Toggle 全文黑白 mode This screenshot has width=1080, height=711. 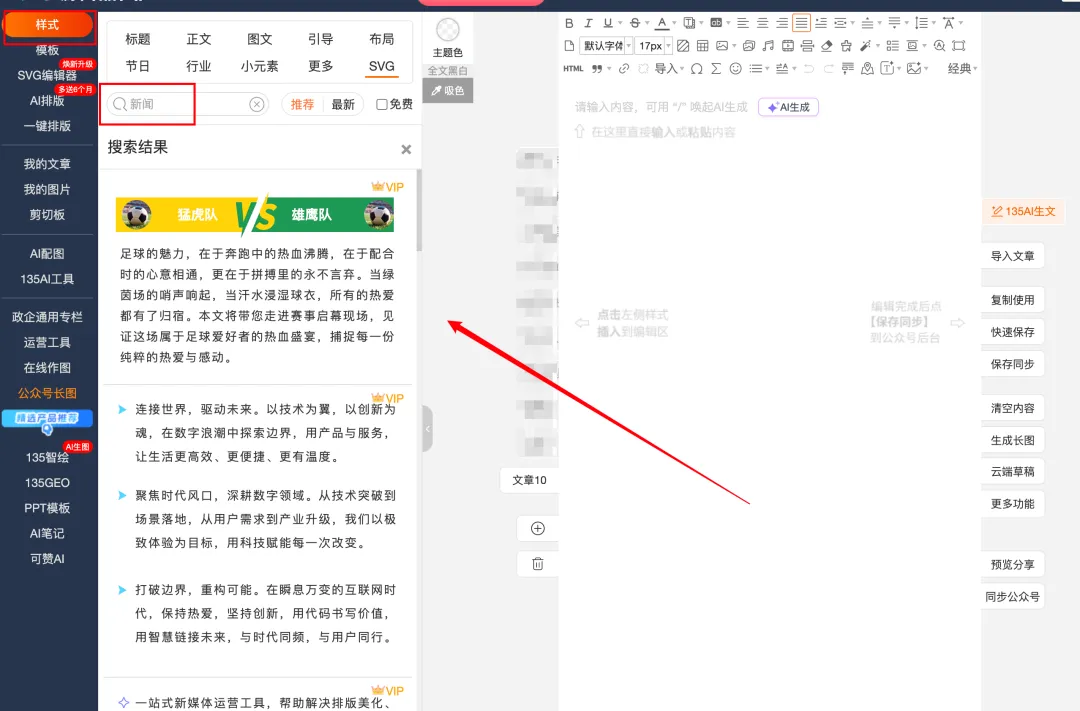pyautogui.click(x=448, y=70)
